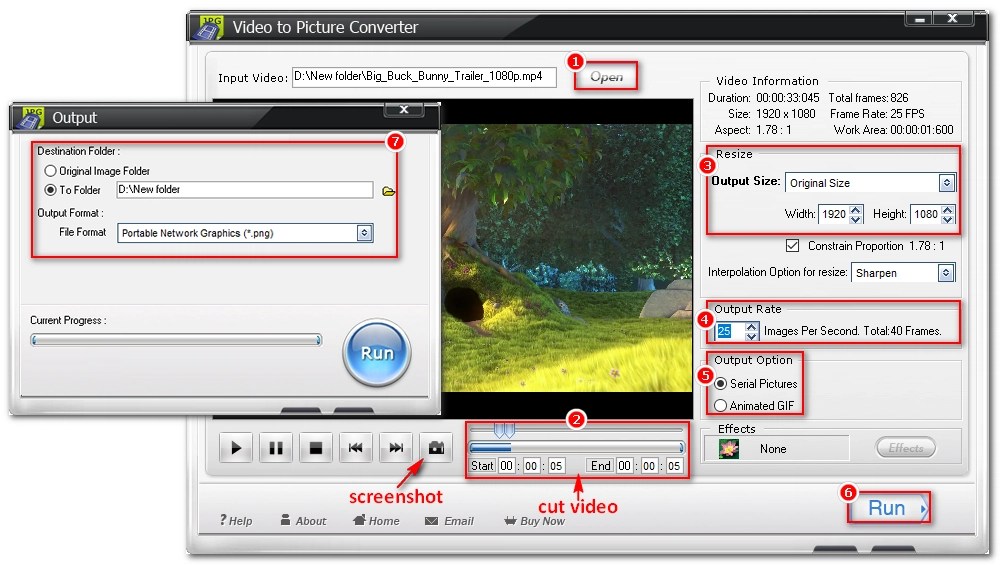Viewport: 1000px width, 565px height.
Task: Click the Height input field showing 1080
Action: 926,214
